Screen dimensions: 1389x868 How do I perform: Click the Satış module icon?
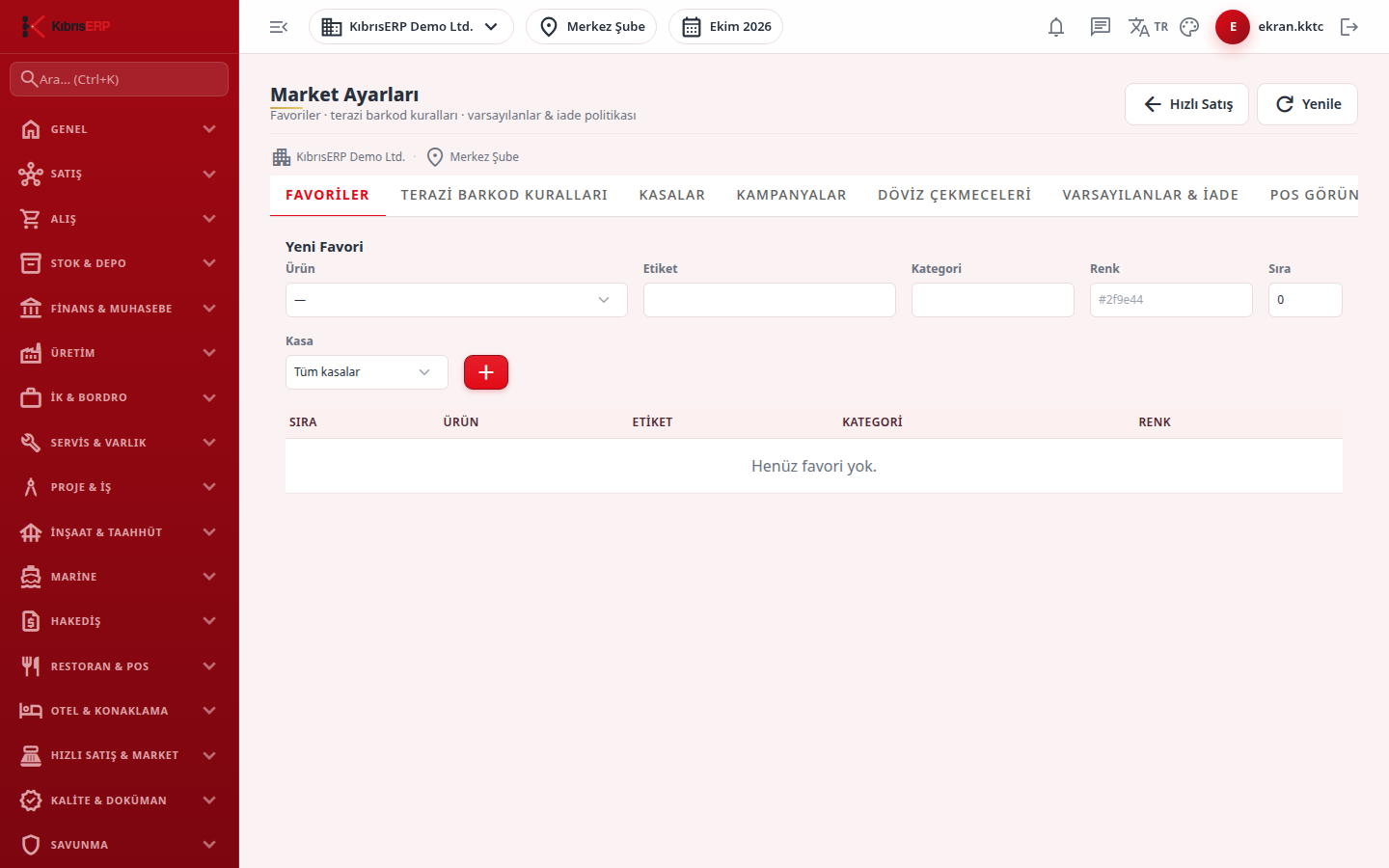31,174
